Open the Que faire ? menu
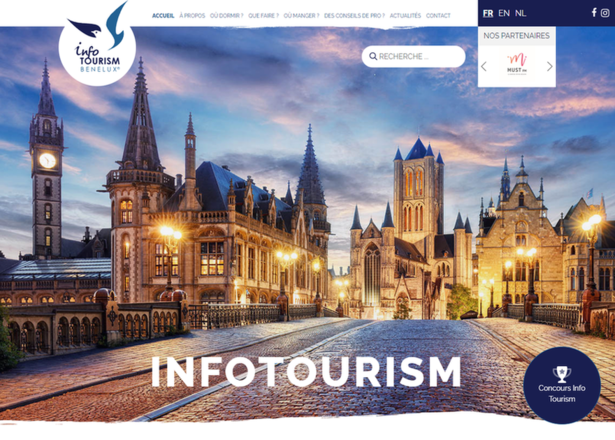The image size is (615, 440). (x=264, y=16)
